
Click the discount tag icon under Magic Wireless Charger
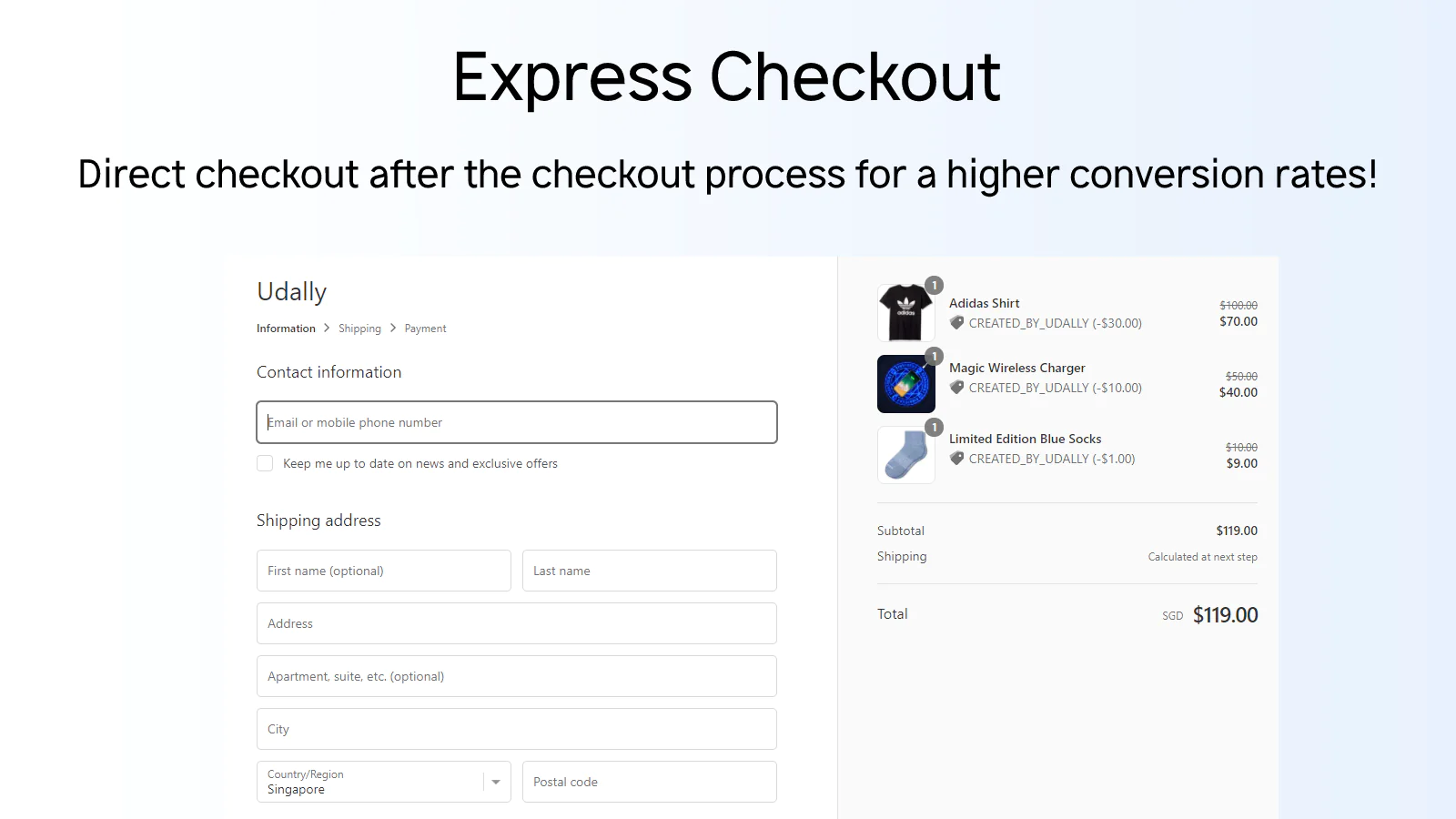point(956,388)
